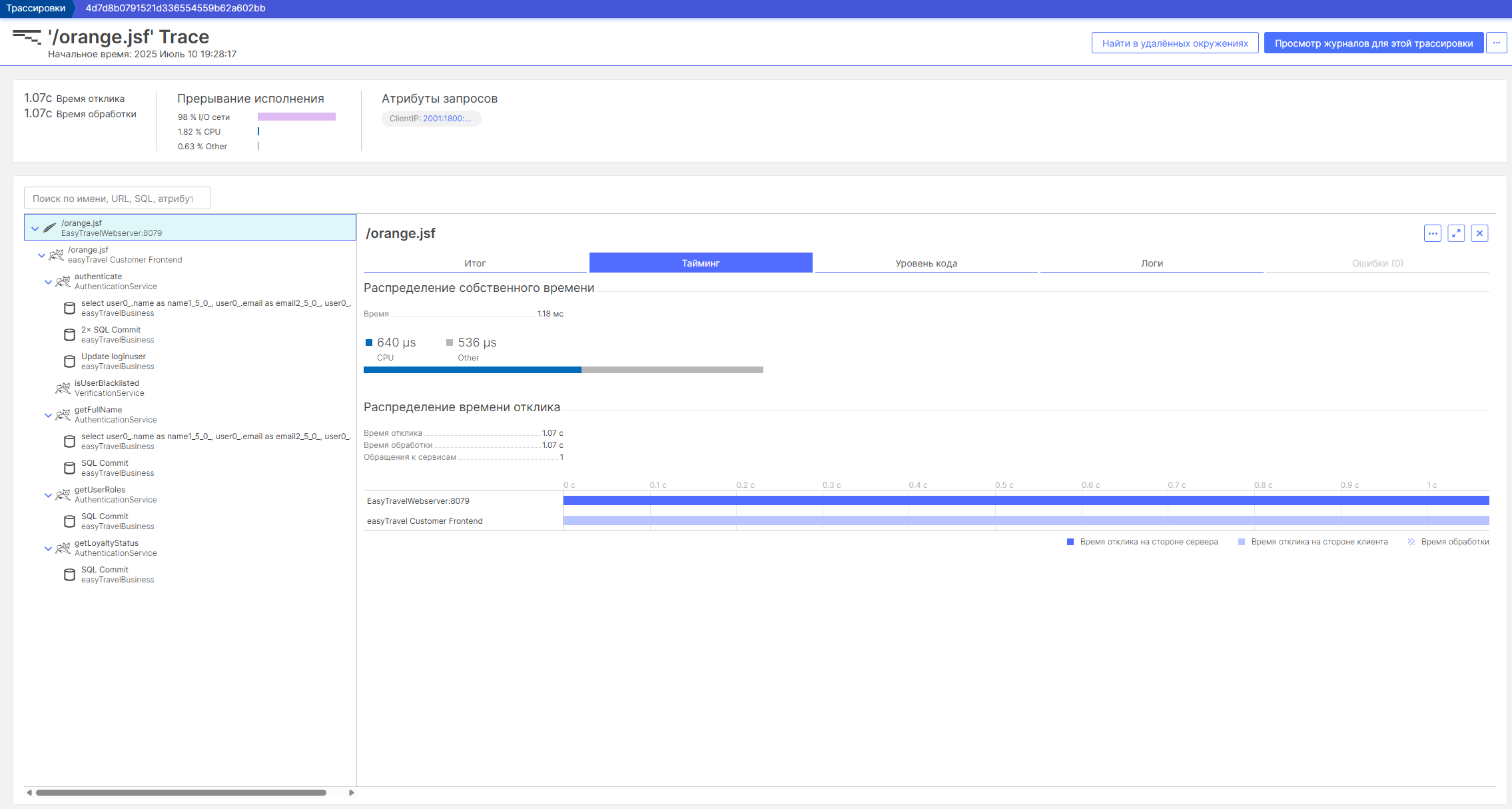This screenshot has height=809, width=1512.
Task: Open the Логи tab
Action: (x=1152, y=263)
